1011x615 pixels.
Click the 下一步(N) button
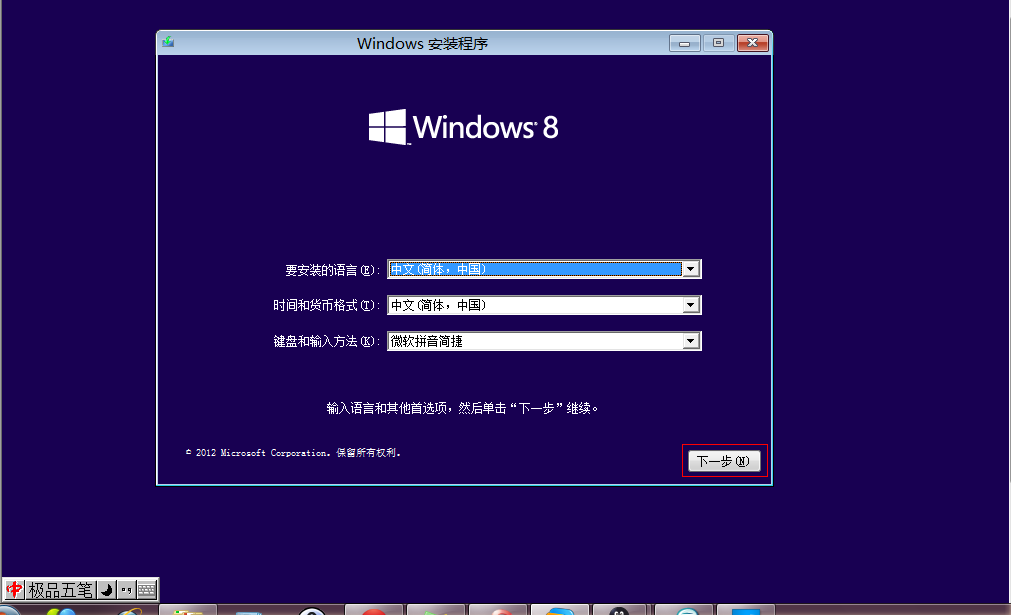pos(724,461)
